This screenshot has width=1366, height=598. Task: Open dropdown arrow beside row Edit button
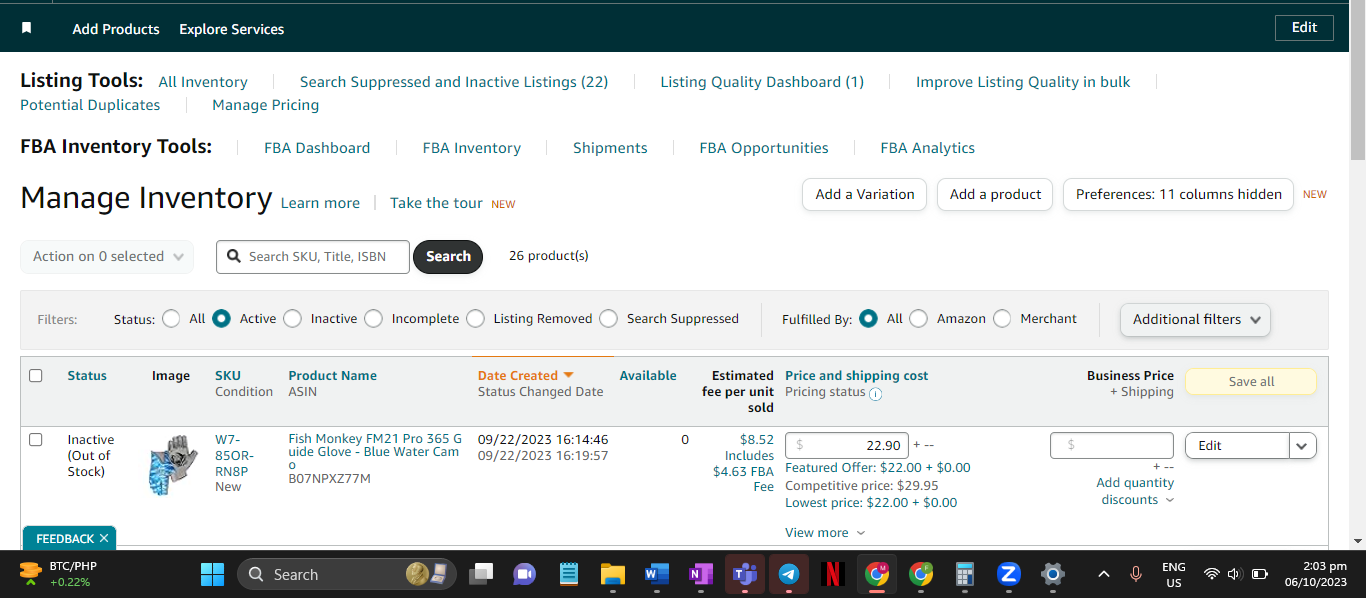click(1302, 446)
